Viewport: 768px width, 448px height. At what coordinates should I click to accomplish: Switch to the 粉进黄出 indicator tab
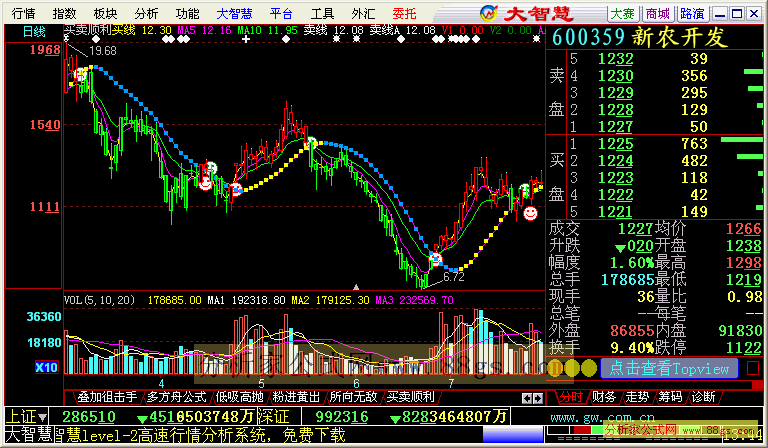296,397
